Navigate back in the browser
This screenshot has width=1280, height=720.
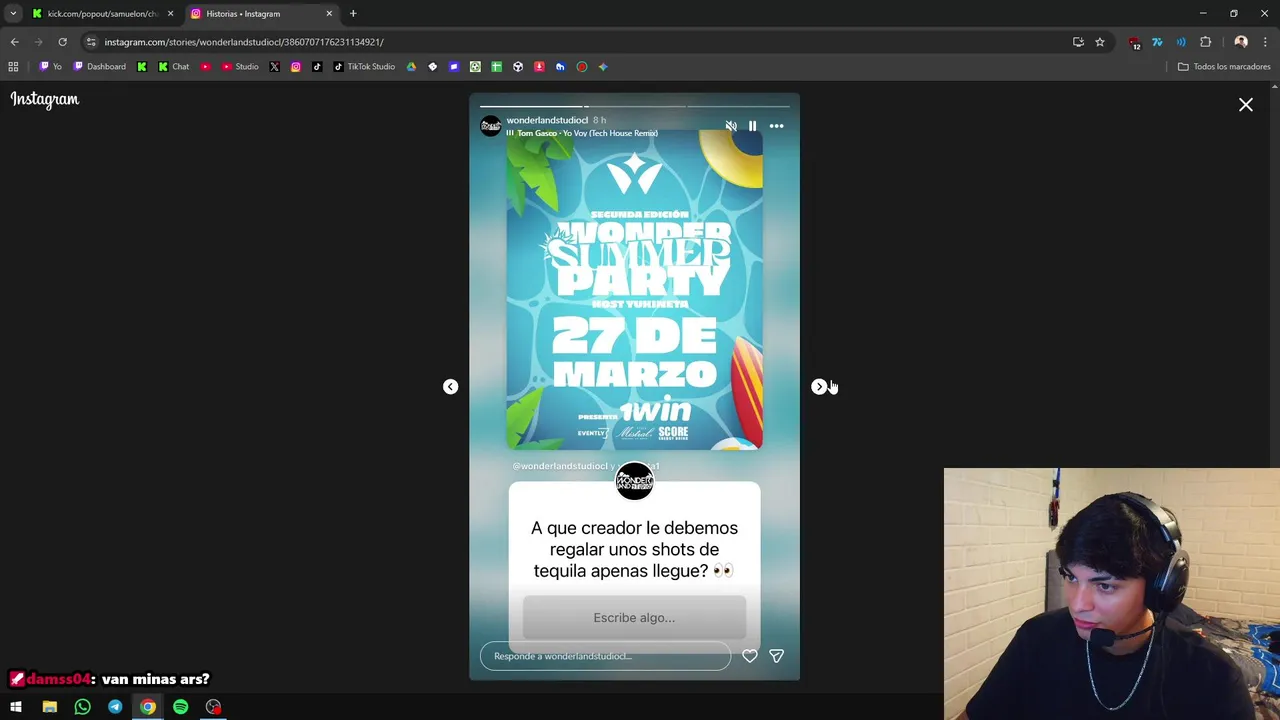point(15,42)
